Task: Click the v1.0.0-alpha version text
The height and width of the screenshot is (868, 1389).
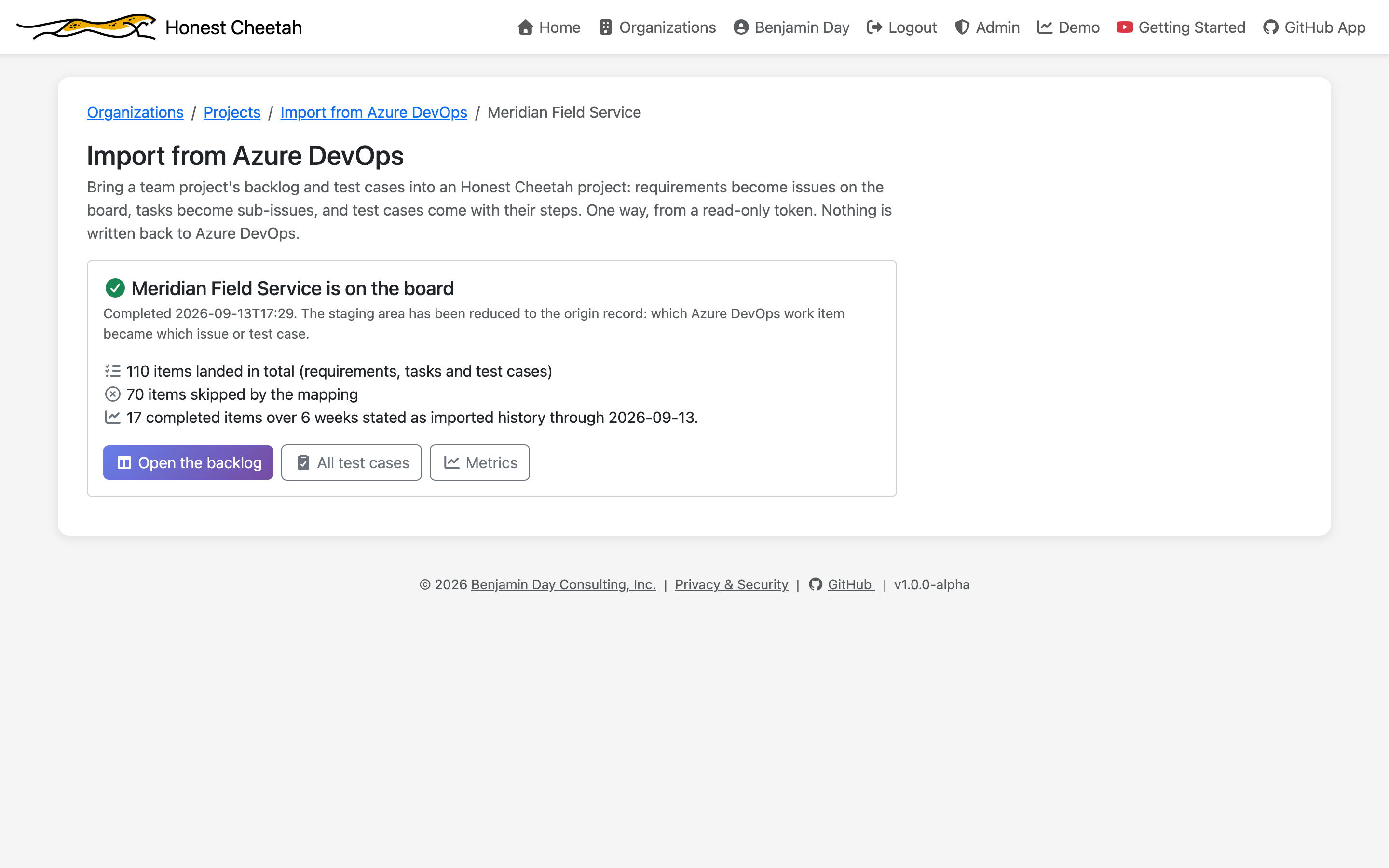Action: tap(932, 584)
